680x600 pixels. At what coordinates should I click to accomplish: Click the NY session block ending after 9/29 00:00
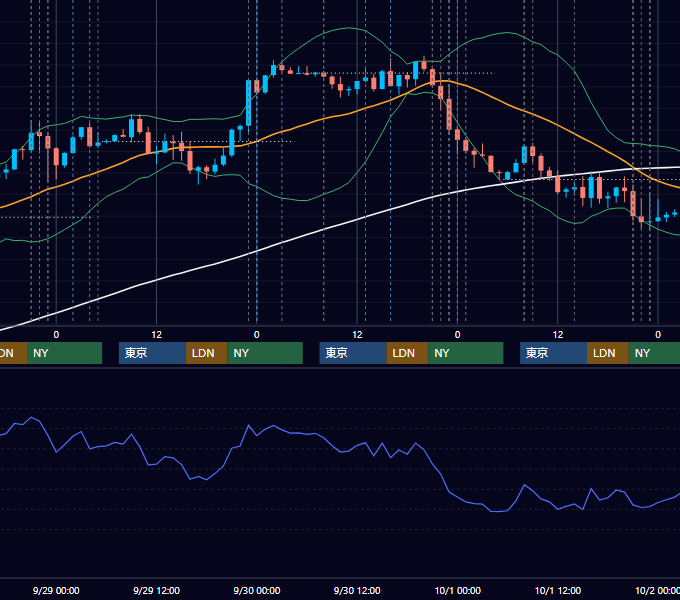pyautogui.click(x=64, y=353)
